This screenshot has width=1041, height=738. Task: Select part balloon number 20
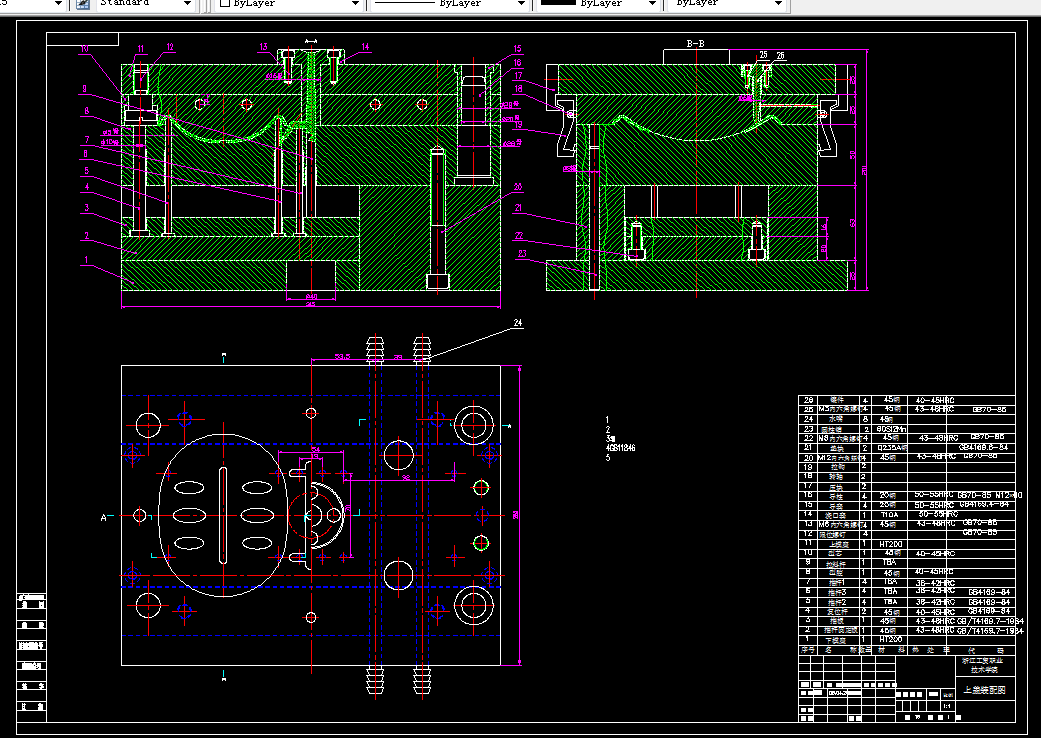[518, 187]
